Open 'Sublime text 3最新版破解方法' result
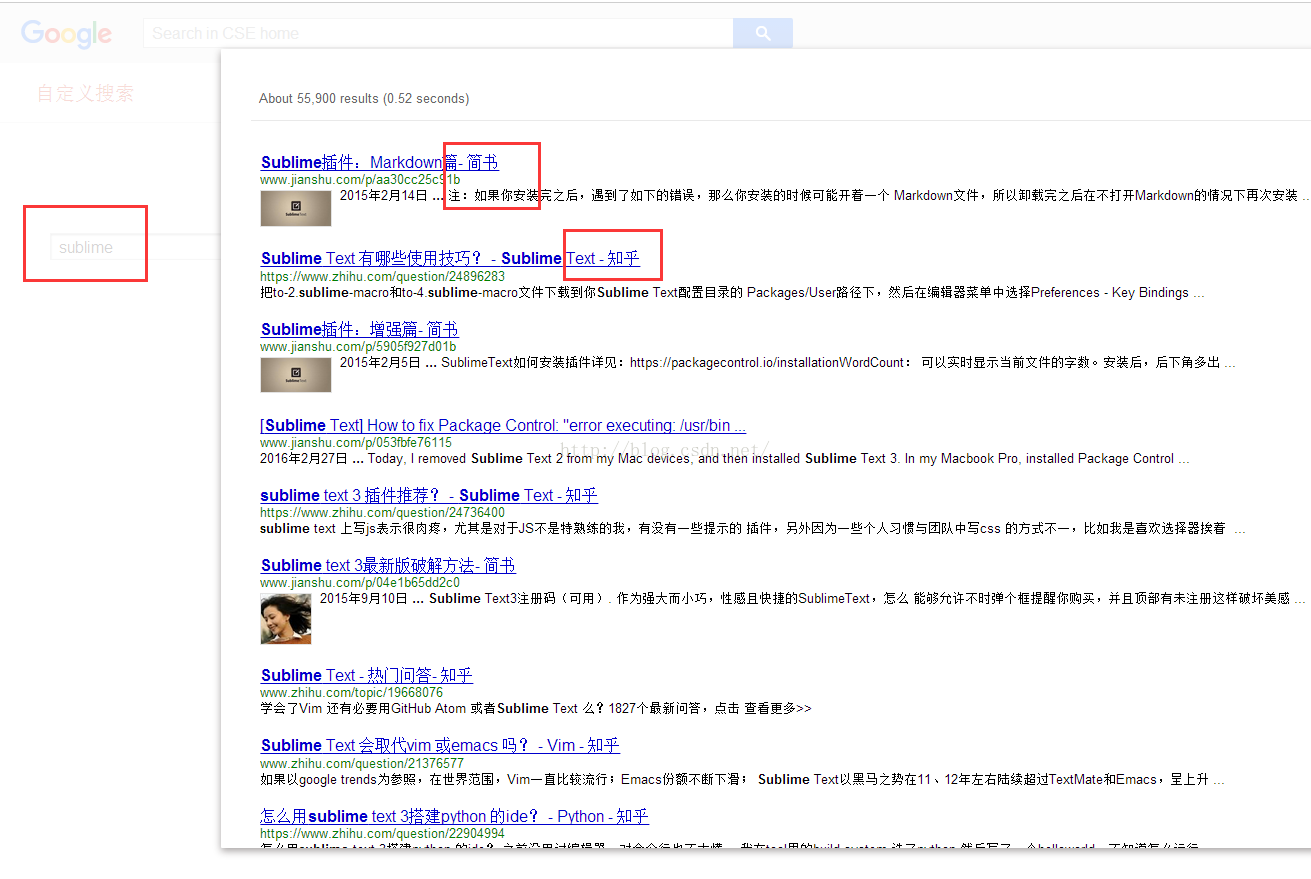 pyautogui.click(x=388, y=565)
